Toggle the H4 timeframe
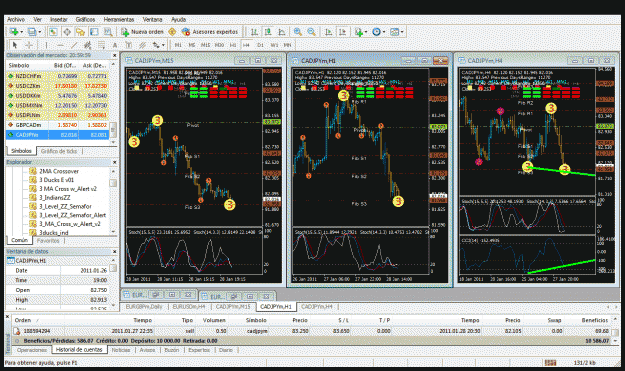 [x=246, y=45]
